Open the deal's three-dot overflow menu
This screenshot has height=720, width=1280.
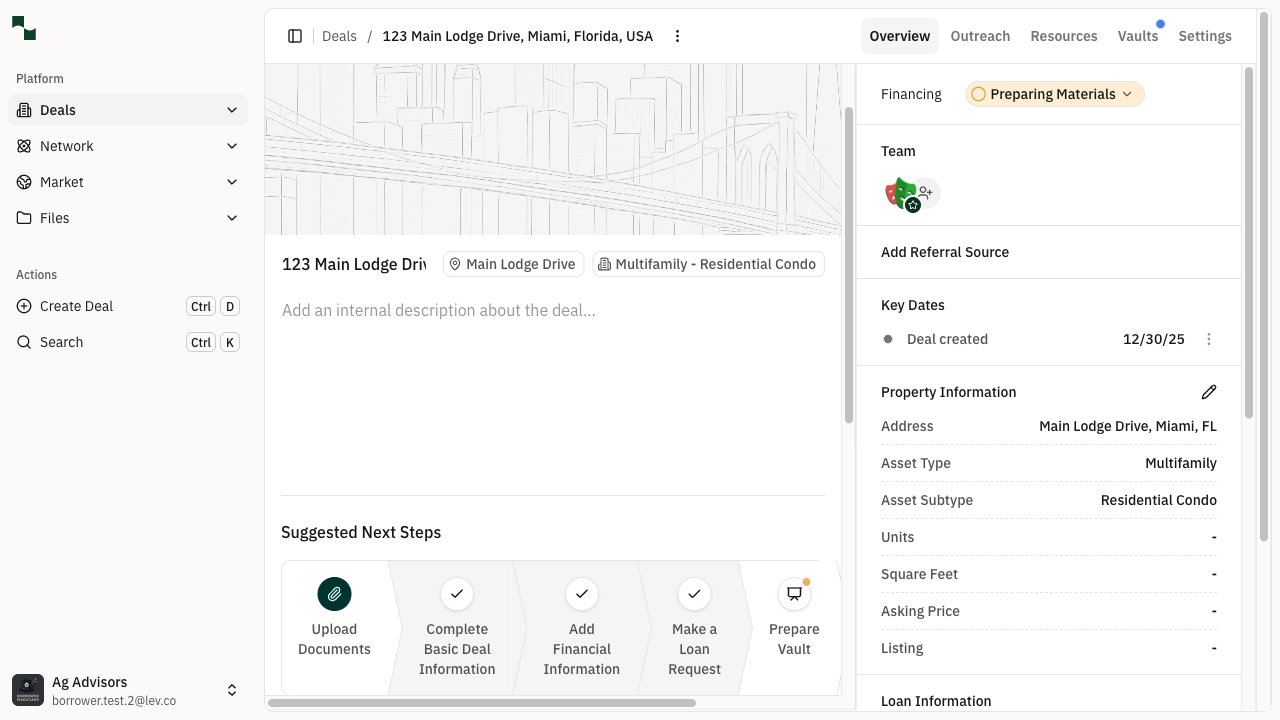[677, 36]
